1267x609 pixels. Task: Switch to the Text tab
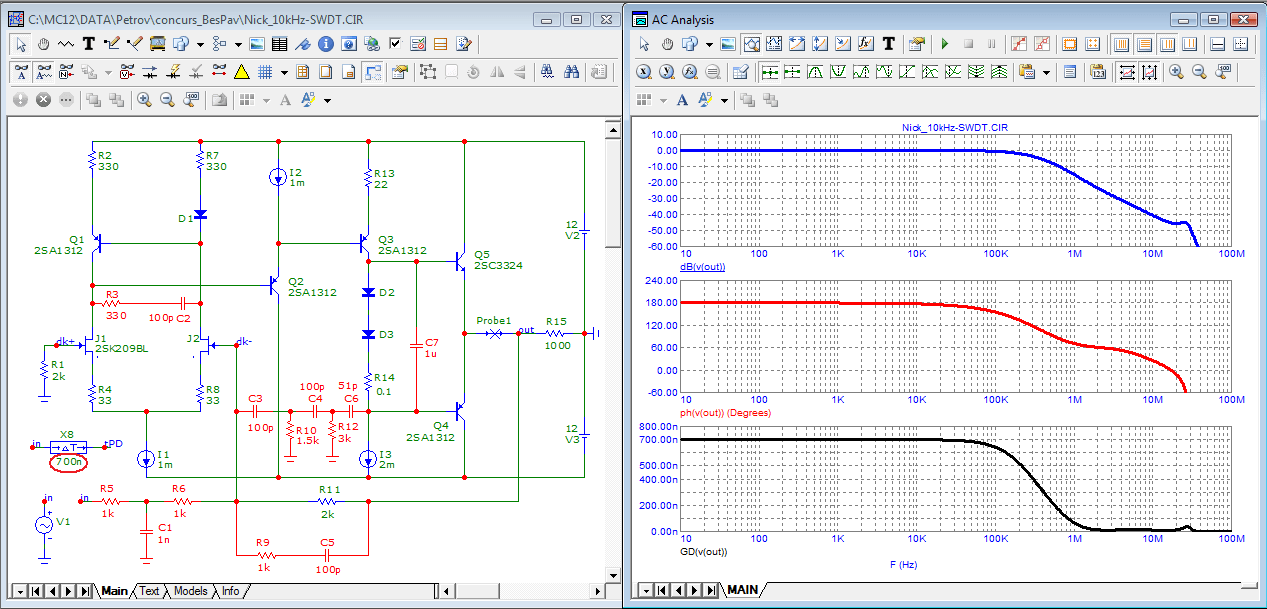pyautogui.click(x=149, y=591)
